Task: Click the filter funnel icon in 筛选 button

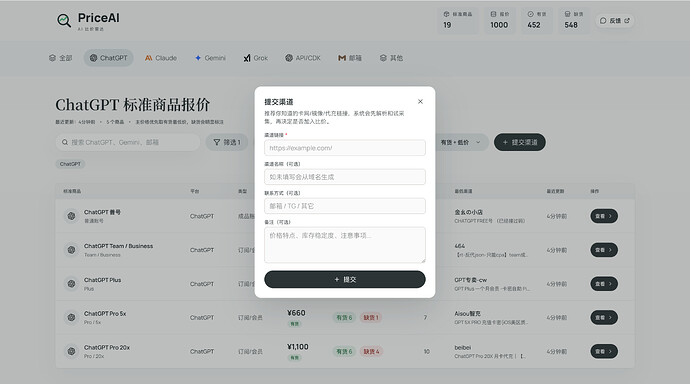Action: click(x=217, y=142)
